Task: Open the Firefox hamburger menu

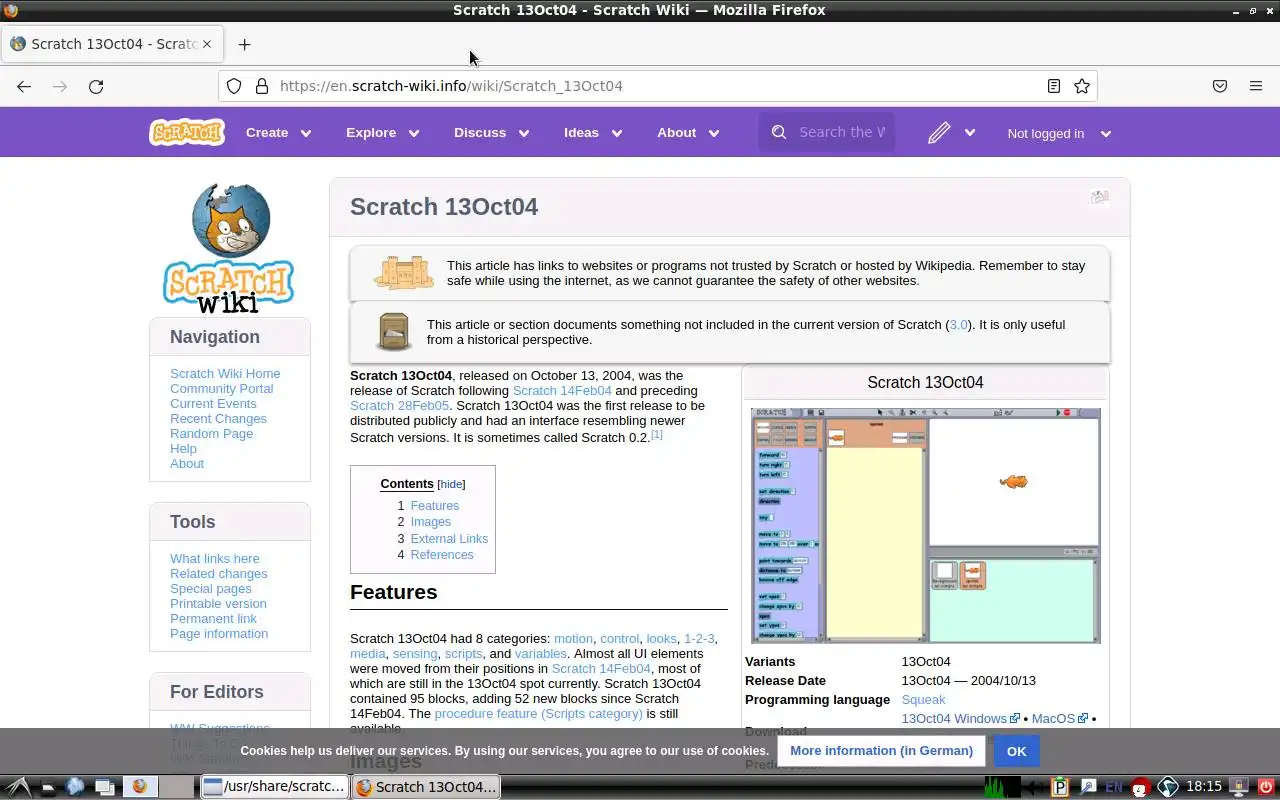Action: pyautogui.click(x=1256, y=86)
